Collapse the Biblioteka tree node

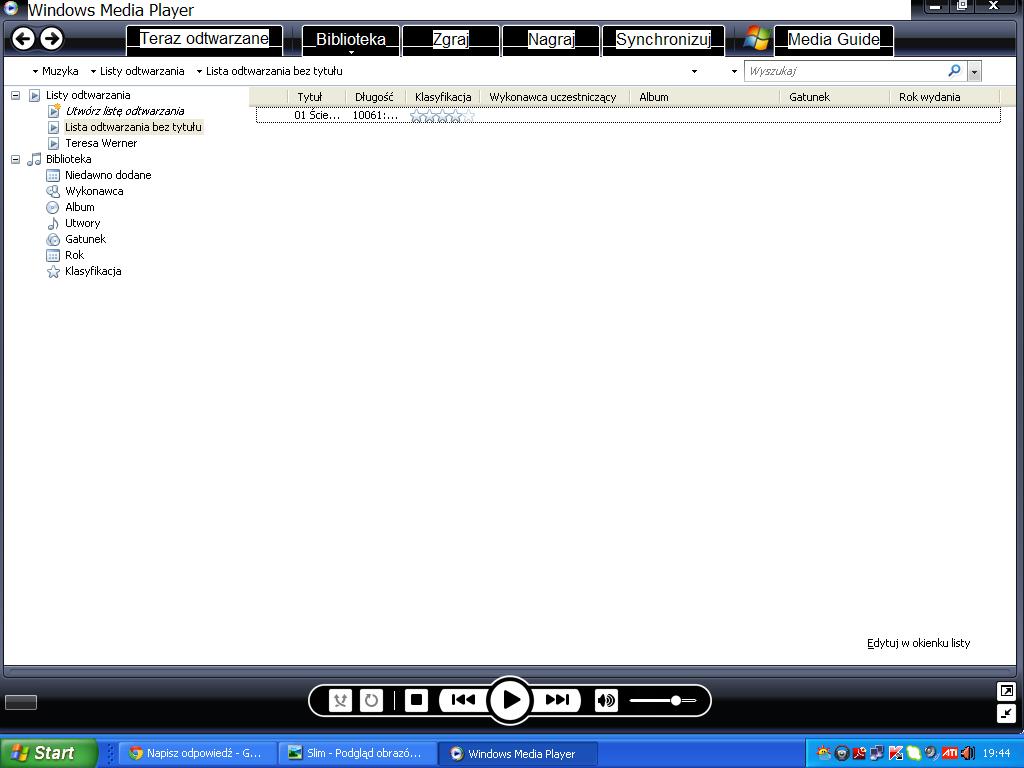click(16, 159)
